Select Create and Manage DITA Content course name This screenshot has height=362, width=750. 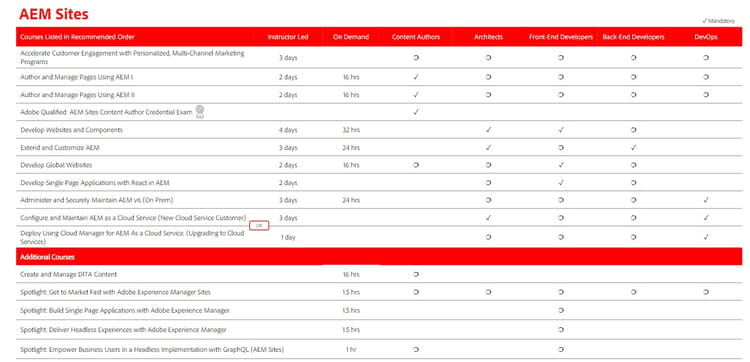(68, 274)
